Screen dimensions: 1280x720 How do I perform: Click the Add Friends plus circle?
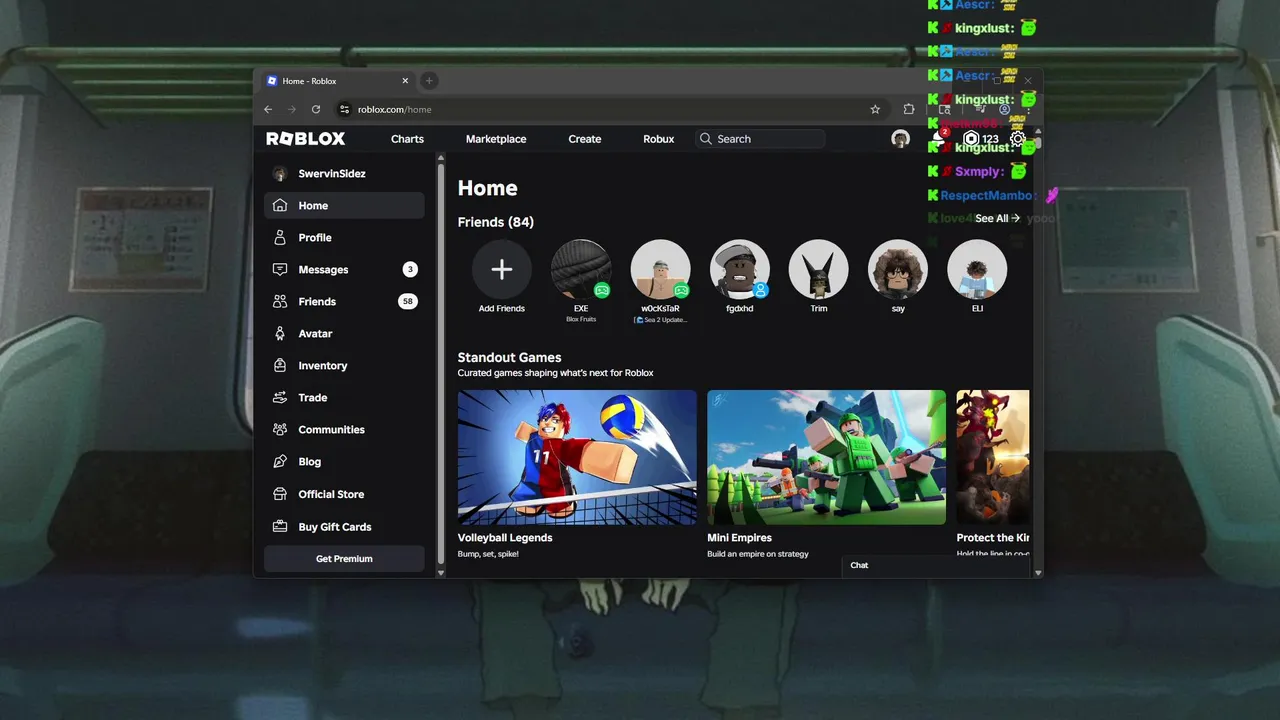coord(502,269)
